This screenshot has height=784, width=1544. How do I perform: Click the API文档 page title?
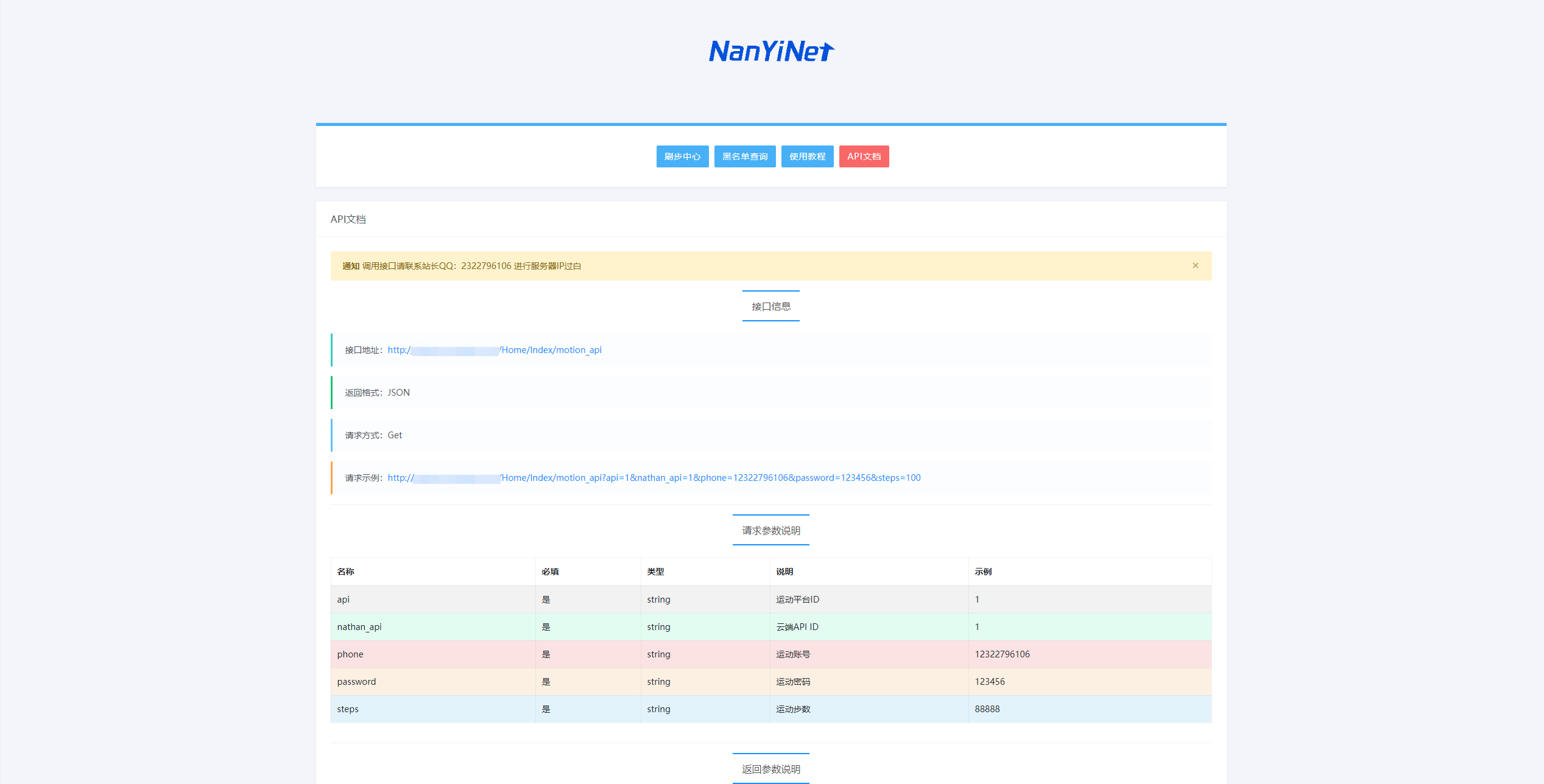pyautogui.click(x=348, y=219)
